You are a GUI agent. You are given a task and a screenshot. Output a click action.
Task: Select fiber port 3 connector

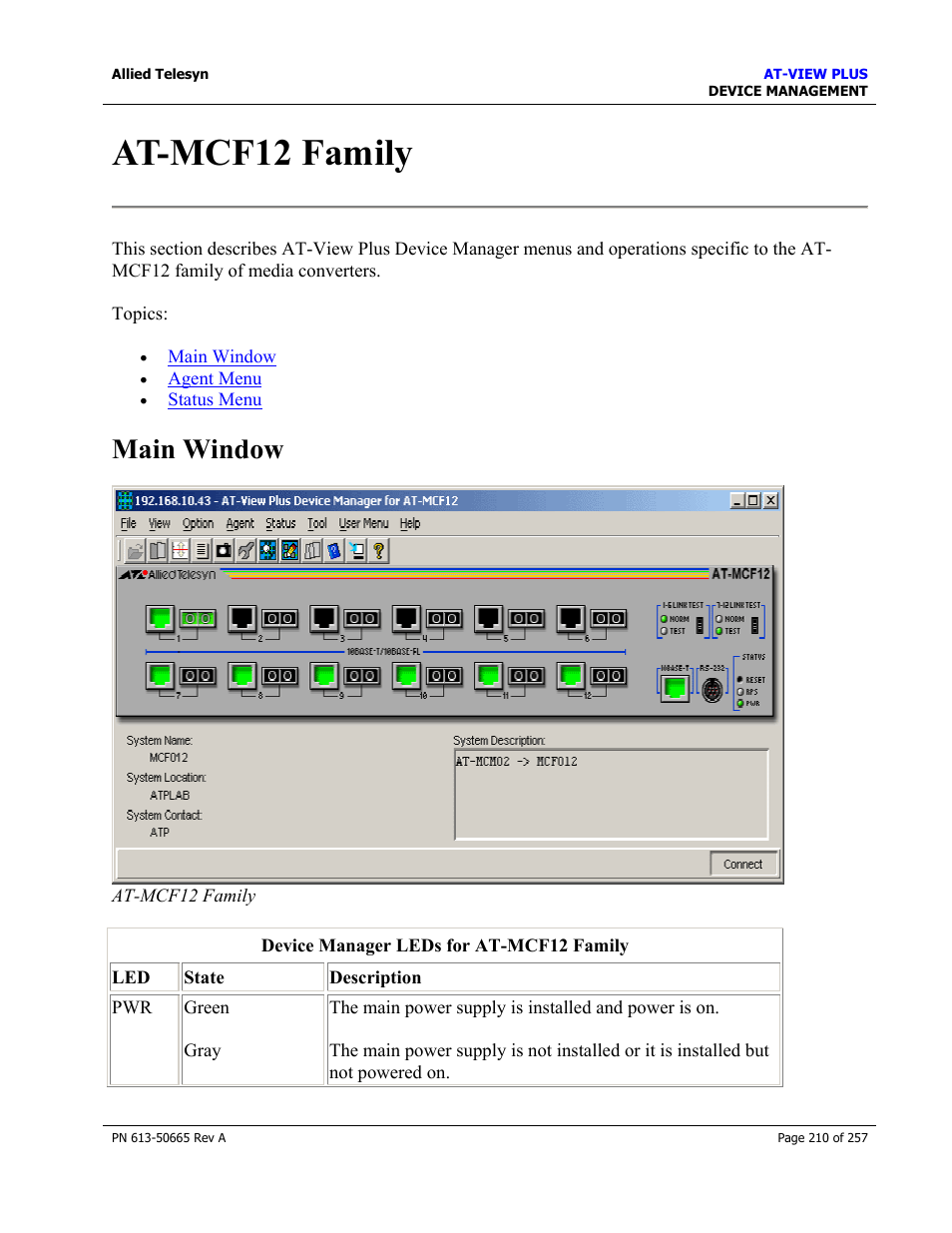click(361, 619)
